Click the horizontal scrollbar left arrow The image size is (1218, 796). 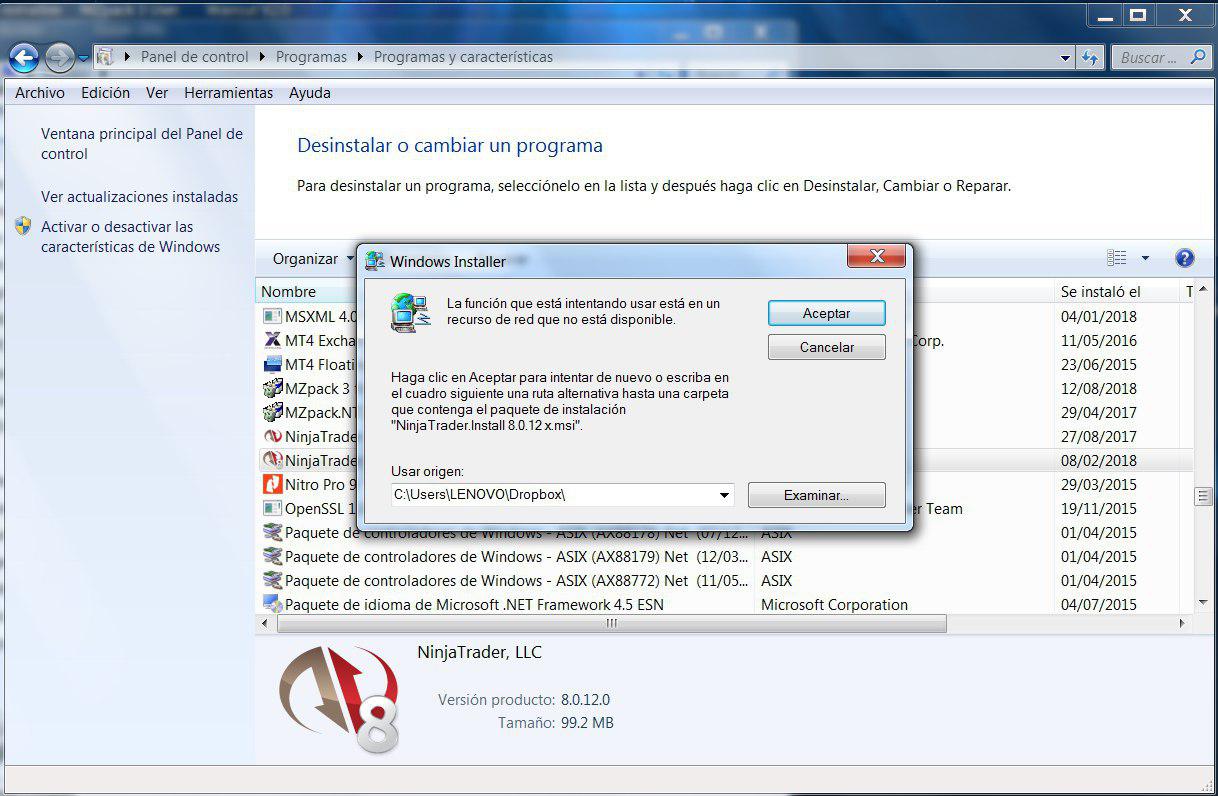point(265,623)
